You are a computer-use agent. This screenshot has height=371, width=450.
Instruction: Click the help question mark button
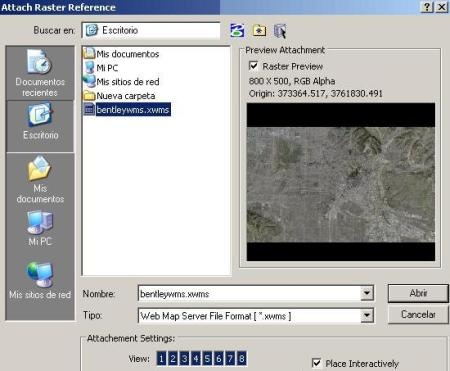(427, 7)
